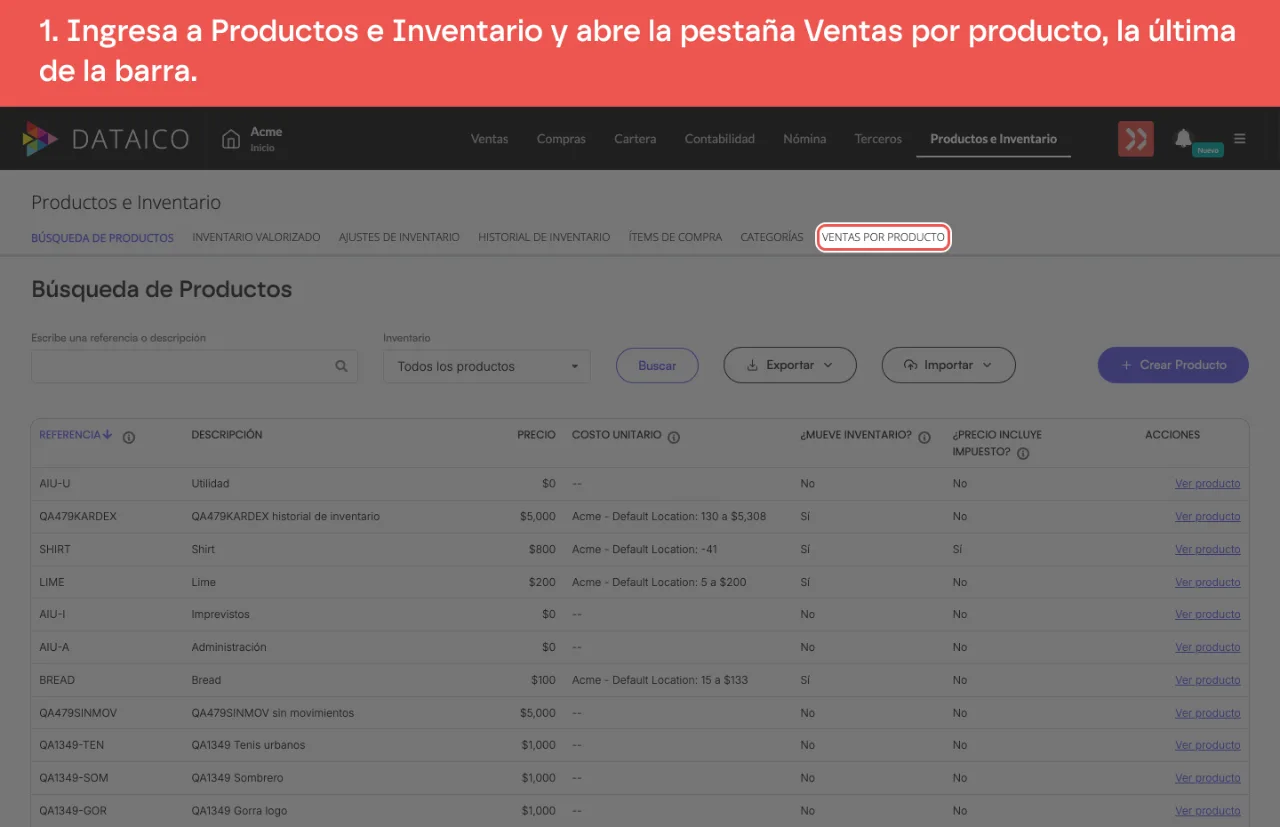Click info icon next to Referencia
Screen dimensions: 1280x827
click(129, 437)
